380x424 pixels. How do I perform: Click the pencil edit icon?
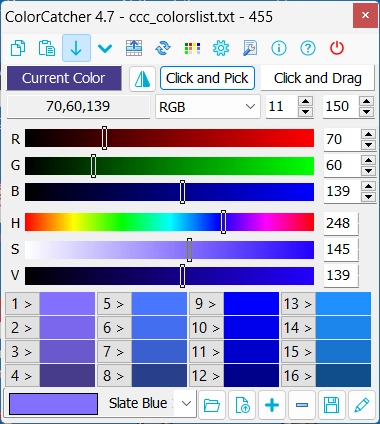(362, 405)
